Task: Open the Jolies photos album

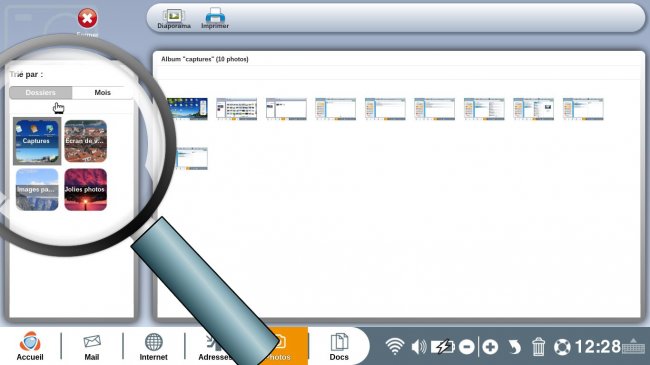Action: (x=85, y=190)
